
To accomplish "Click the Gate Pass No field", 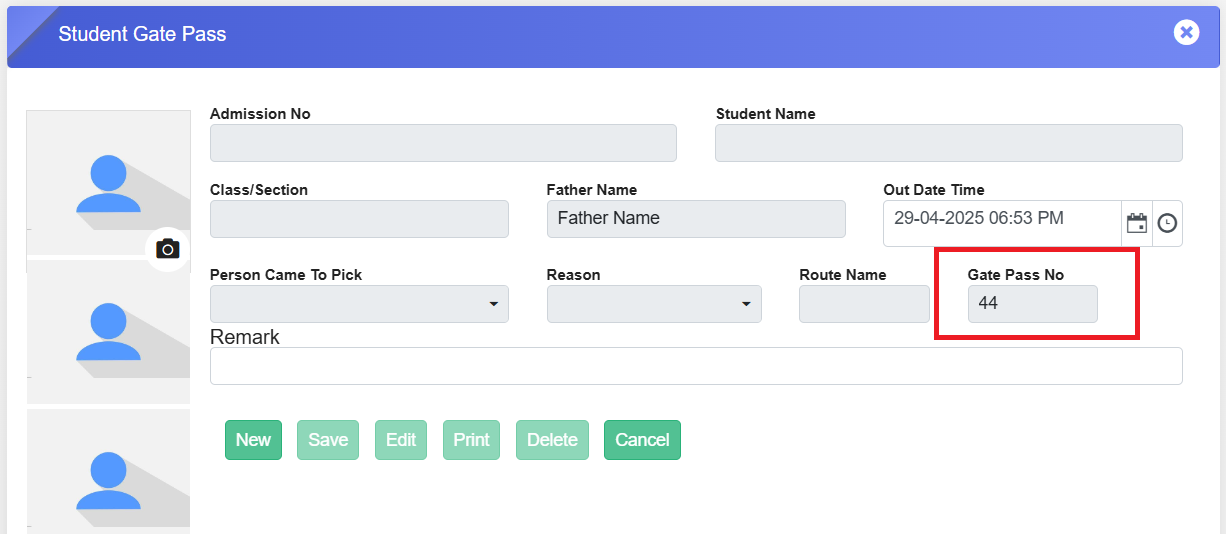I will [x=1032, y=304].
